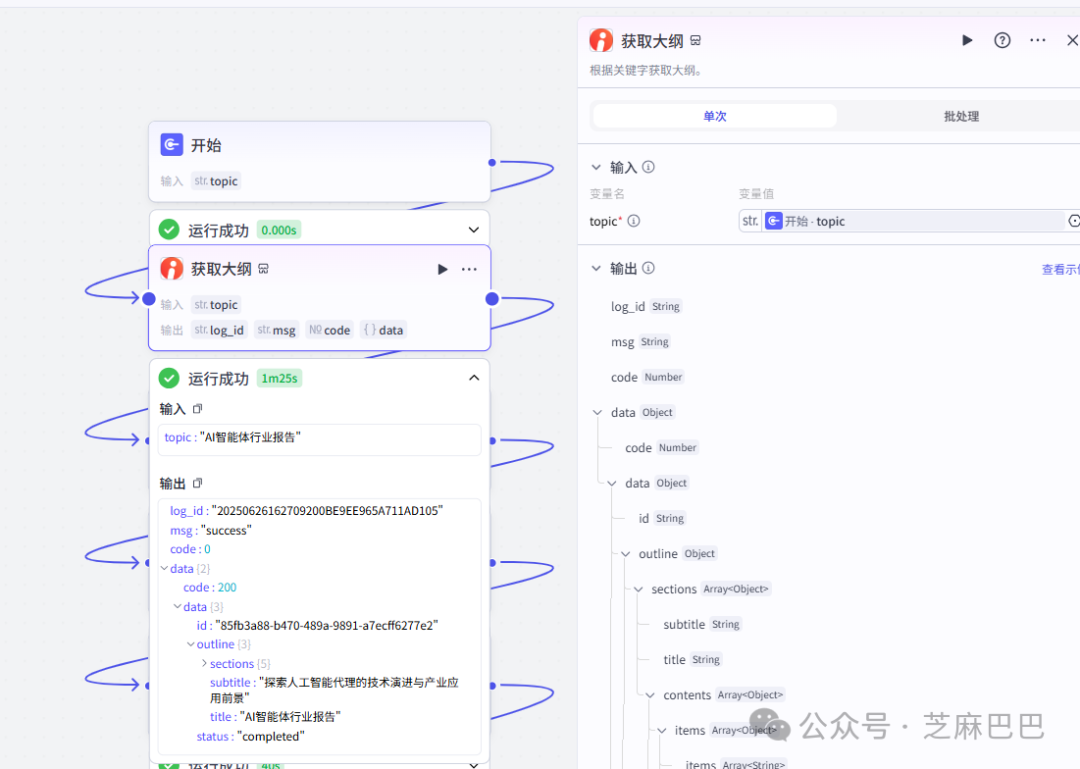Image resolution: width=1080 pixels, height=769 pixels.
Task: Select the subtitle String output row
Action: coord(702,624)
